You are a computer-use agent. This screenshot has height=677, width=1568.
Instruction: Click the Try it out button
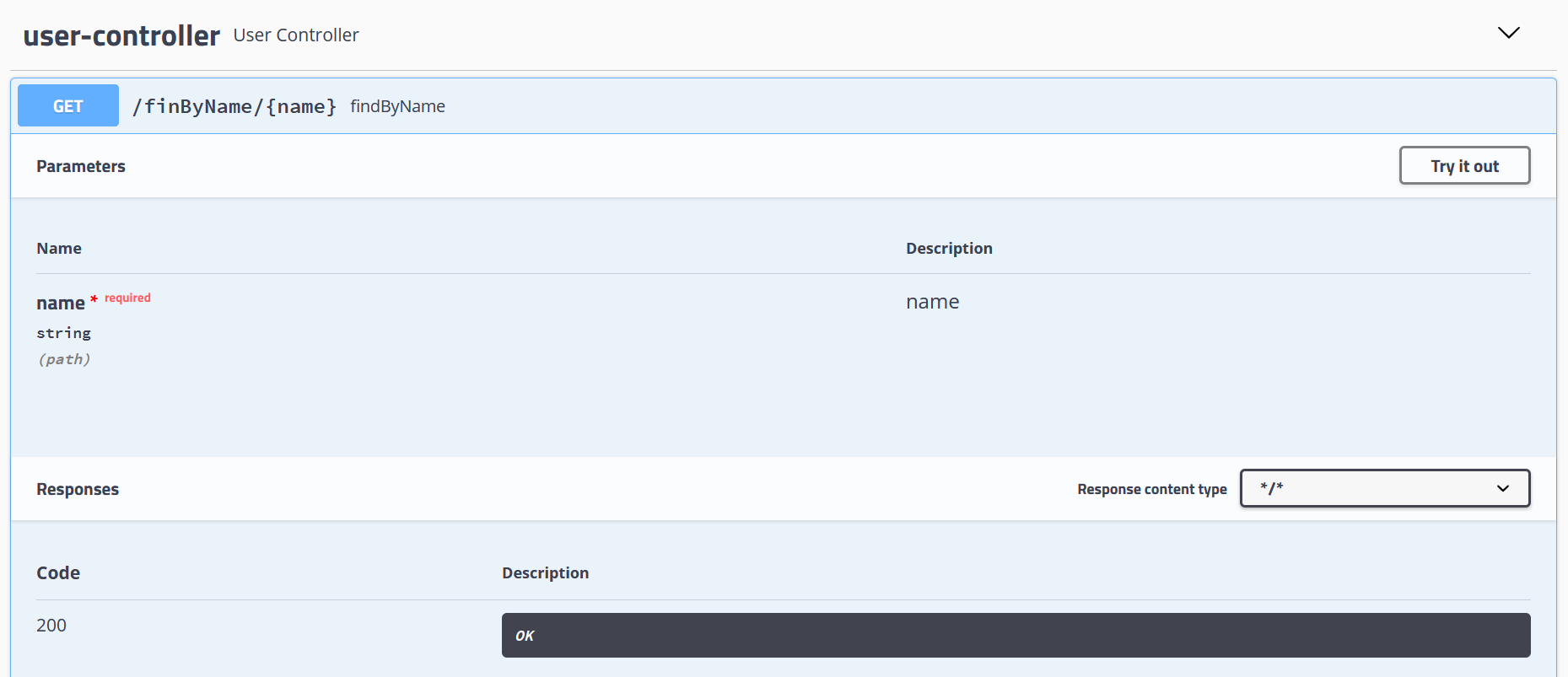coord(1464,165)
